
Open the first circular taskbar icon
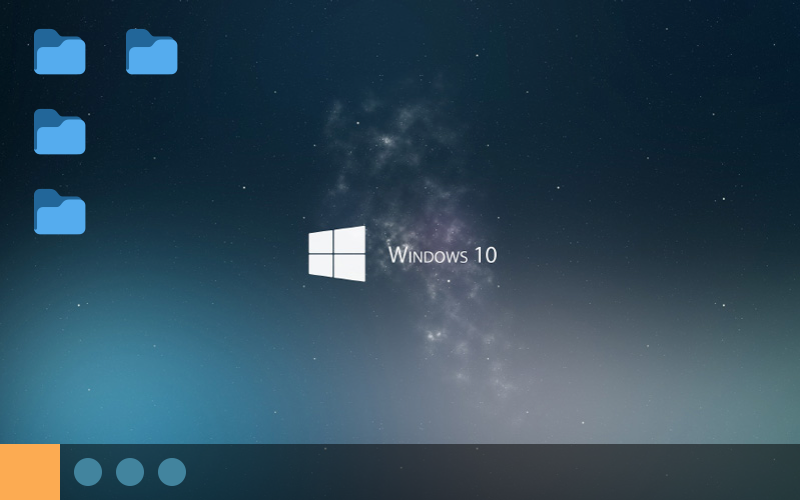pos(88,472)
